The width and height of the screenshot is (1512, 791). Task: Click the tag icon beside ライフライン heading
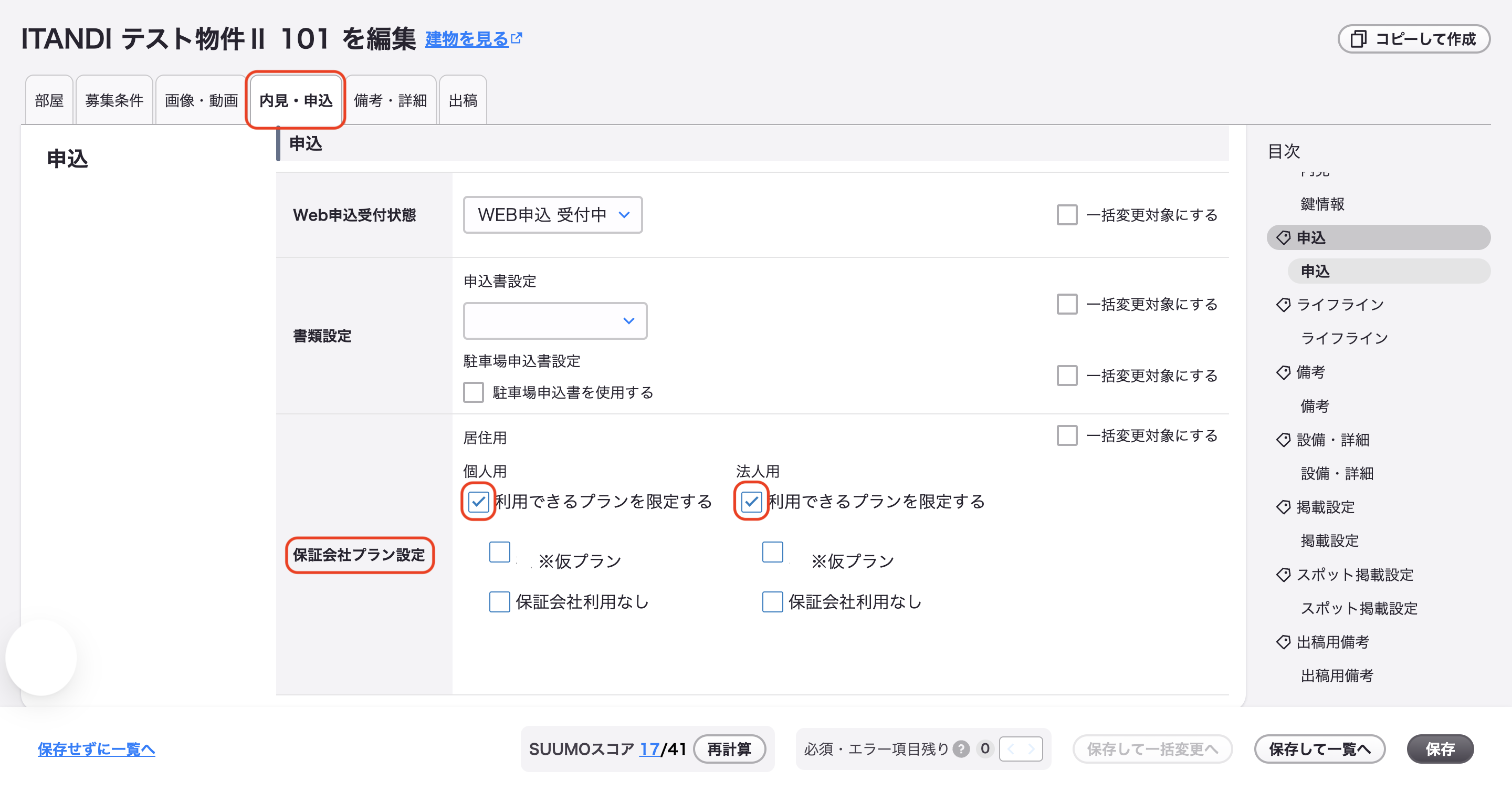coord(1283,305)
